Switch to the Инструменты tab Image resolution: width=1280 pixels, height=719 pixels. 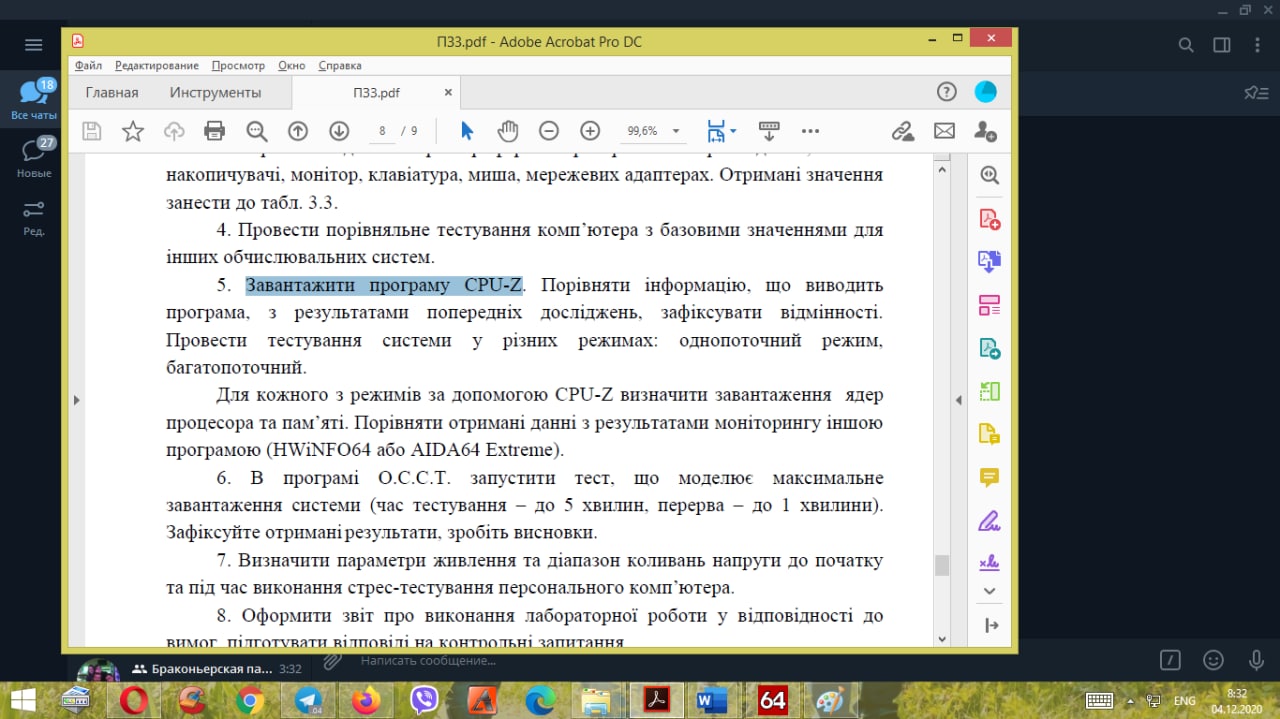(x=215, y=92)
